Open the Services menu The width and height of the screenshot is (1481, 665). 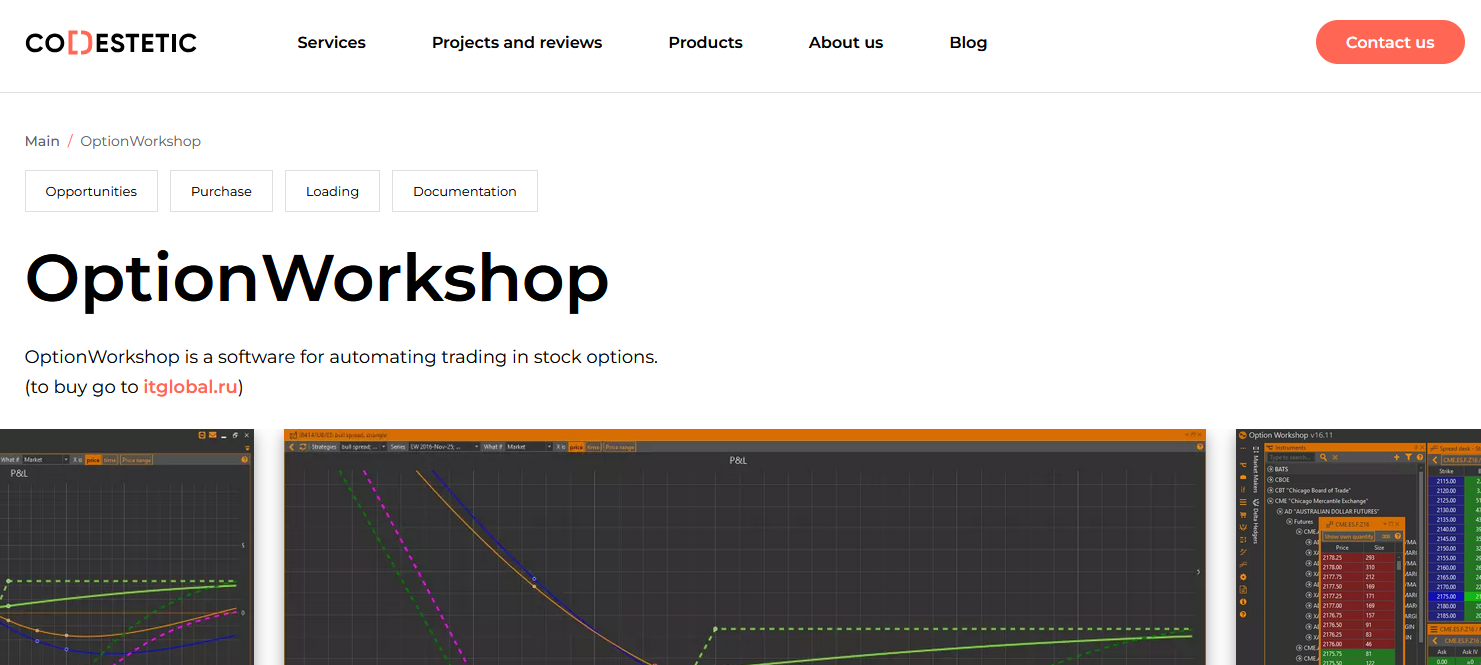[x=332, y=42]
